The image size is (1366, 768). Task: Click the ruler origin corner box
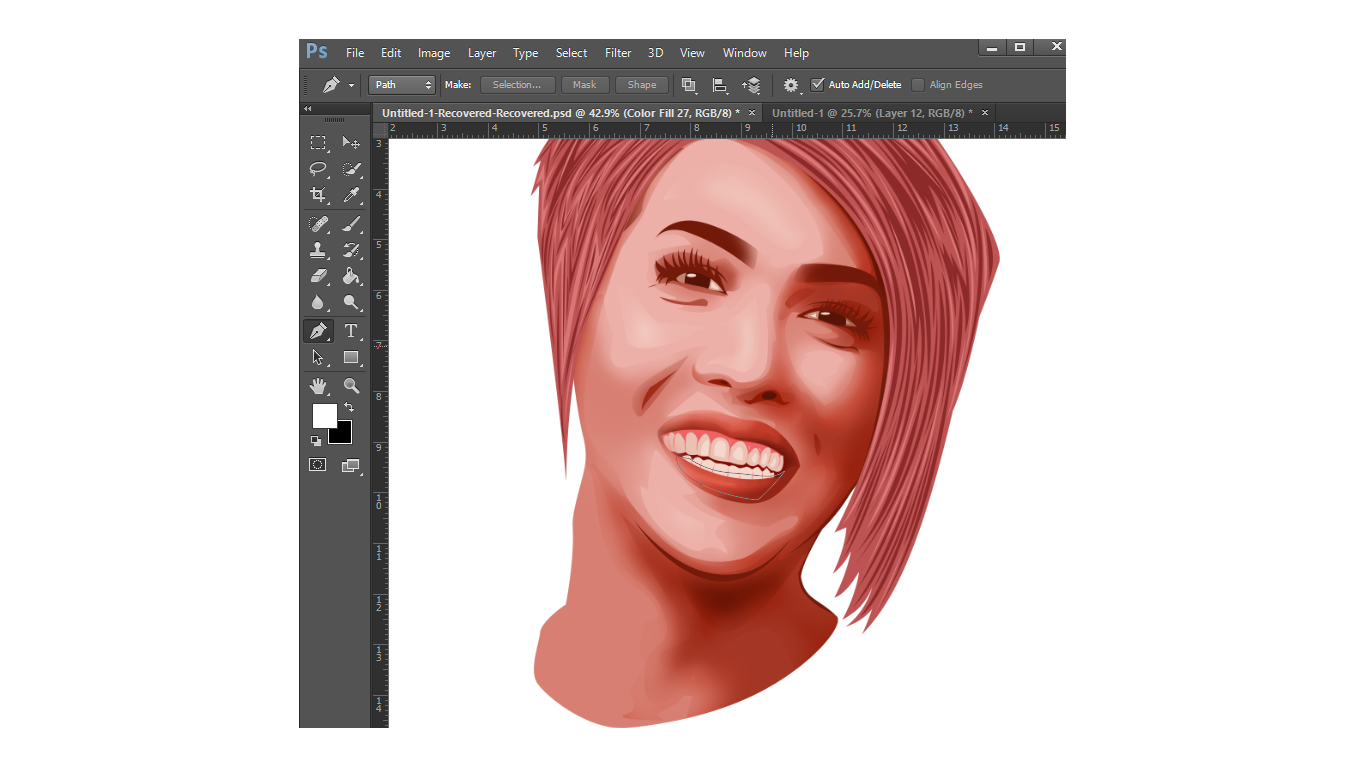tap(380, 130)
